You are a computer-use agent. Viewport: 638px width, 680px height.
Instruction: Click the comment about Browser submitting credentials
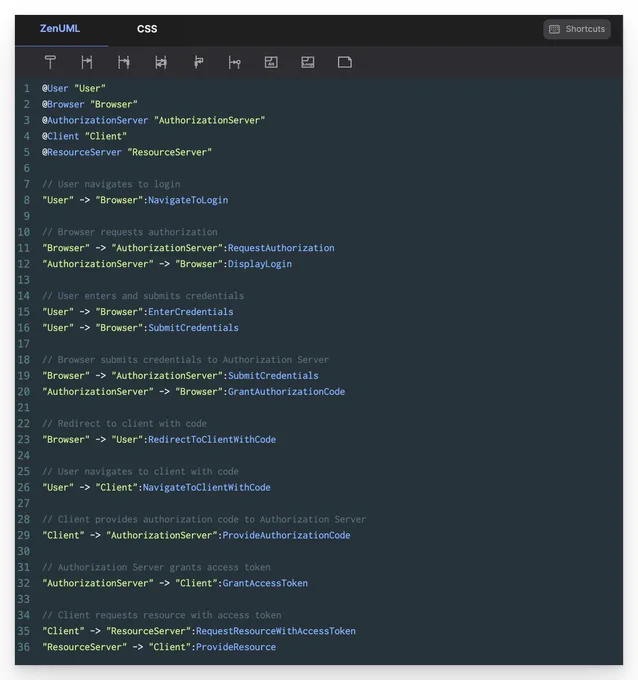coord(186,360)
